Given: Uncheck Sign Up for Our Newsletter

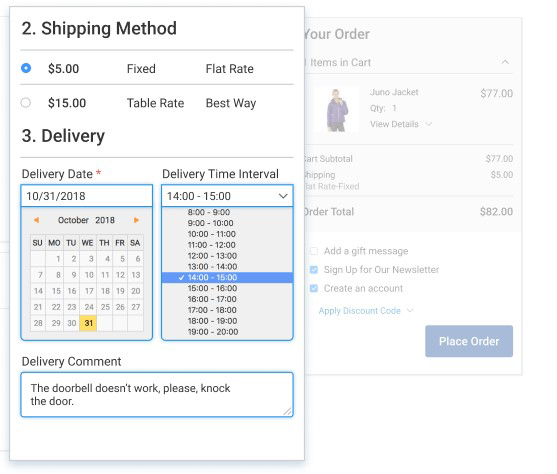Looking at the screenshot, I should [314, 270].
